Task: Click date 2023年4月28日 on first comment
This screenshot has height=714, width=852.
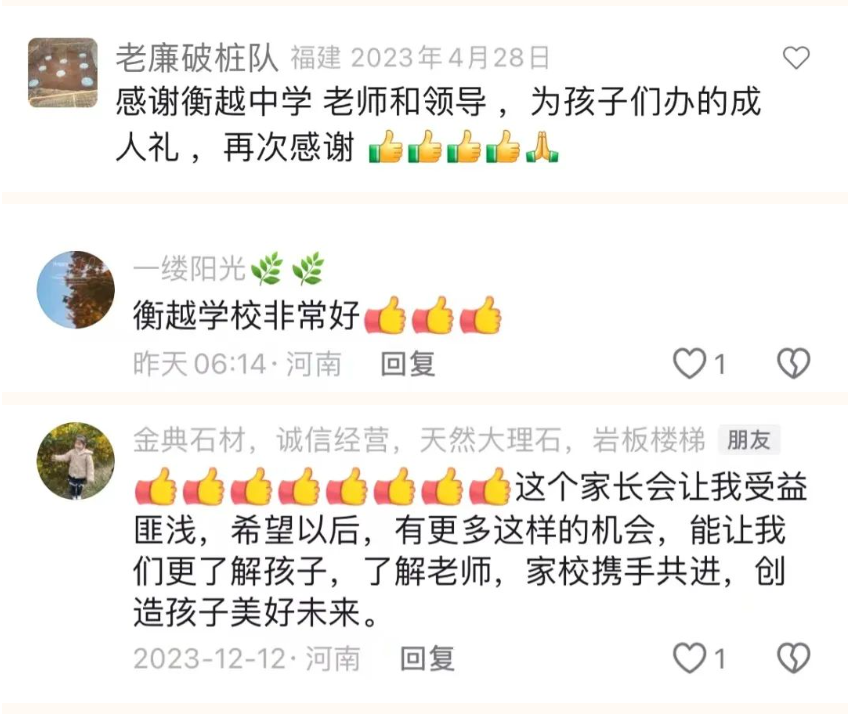Action: tap(450, 58)
